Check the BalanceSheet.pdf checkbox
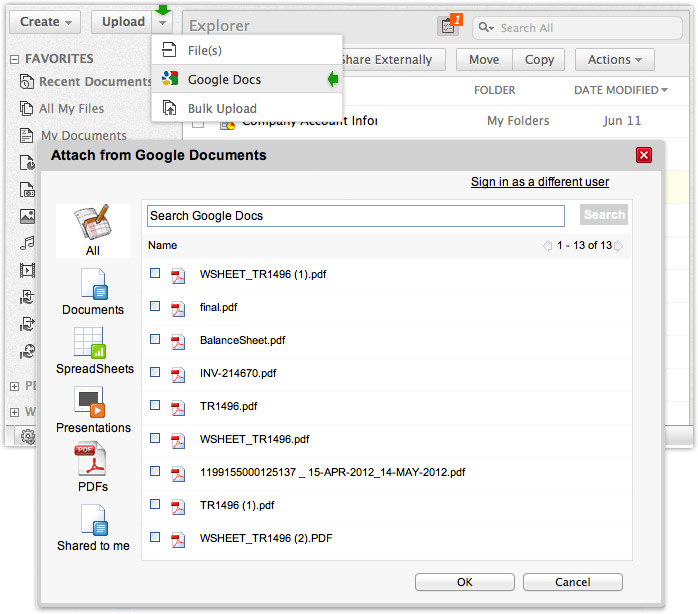Screen dimensions: 698x614 tap(155, 339)
